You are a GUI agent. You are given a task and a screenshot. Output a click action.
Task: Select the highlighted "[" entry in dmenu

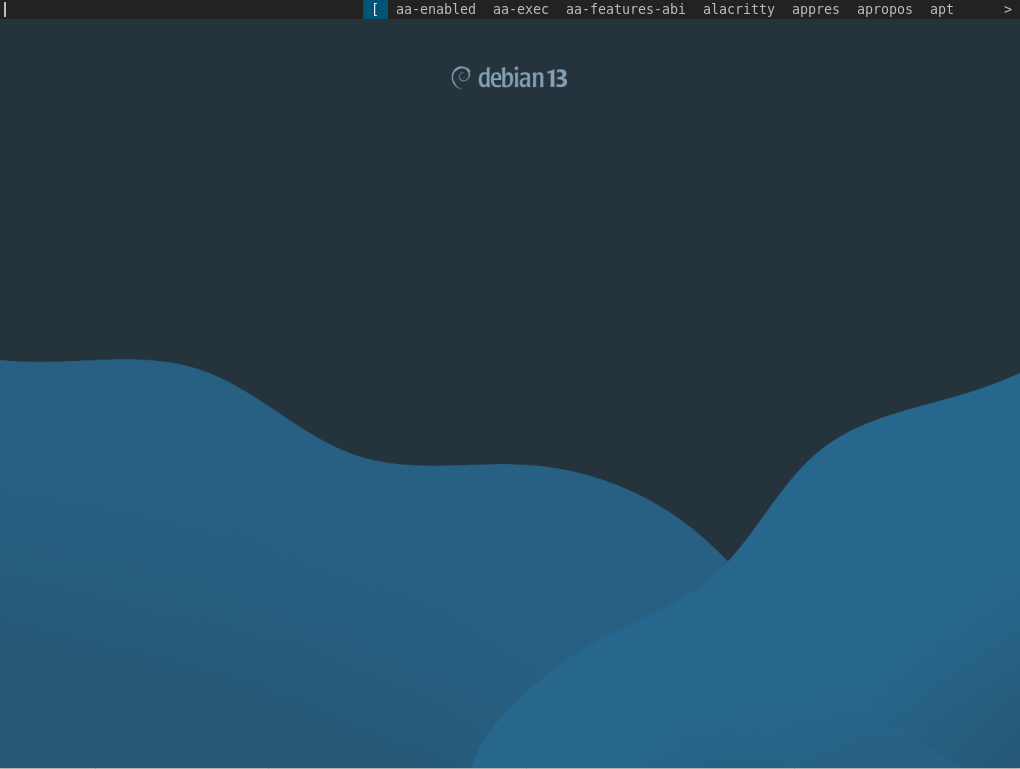375,9
